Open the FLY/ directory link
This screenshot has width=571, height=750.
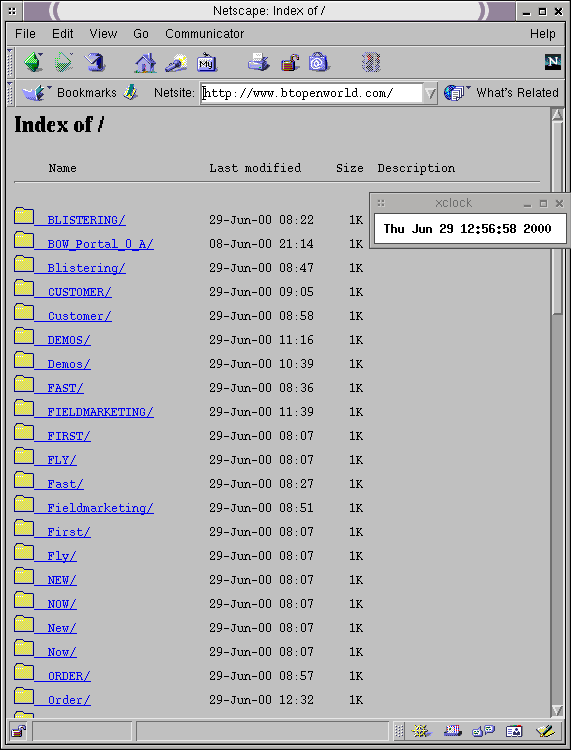(62, 460)
